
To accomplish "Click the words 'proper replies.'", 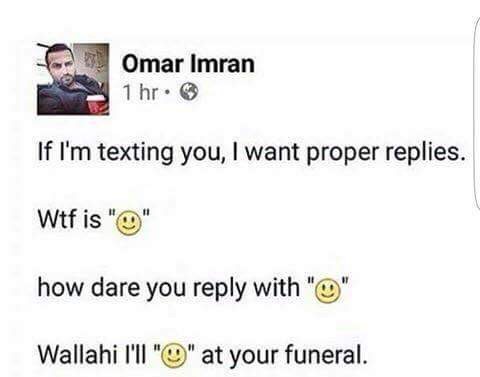I will pyautogui.click(x=385, y=154).
